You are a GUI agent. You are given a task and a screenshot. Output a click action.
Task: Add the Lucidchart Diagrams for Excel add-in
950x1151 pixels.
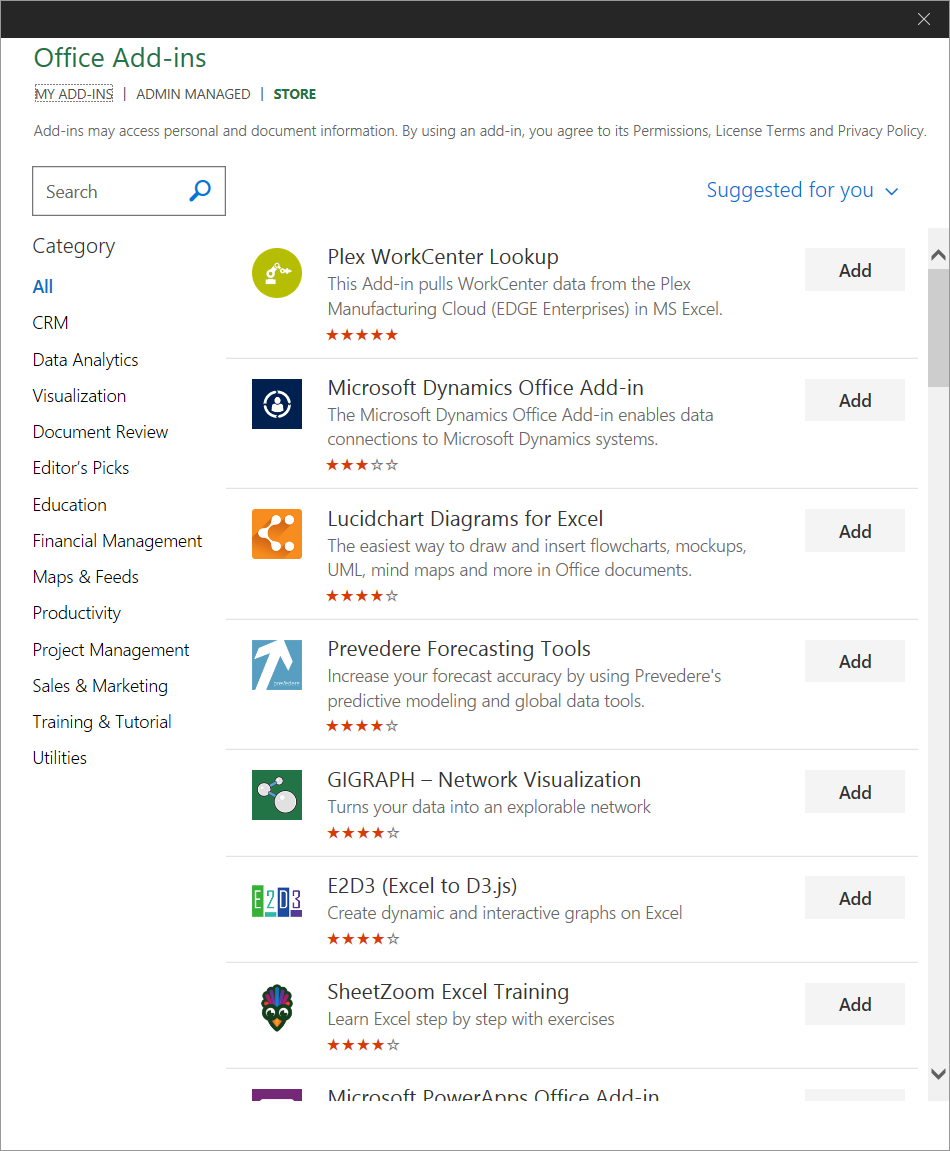(854, 530)
